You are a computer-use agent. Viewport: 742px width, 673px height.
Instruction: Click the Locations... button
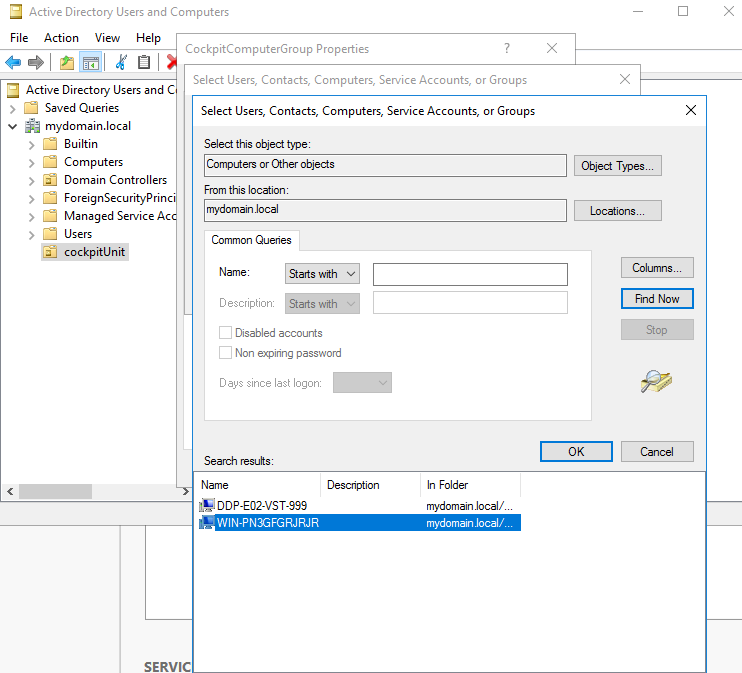pos(618,211)
